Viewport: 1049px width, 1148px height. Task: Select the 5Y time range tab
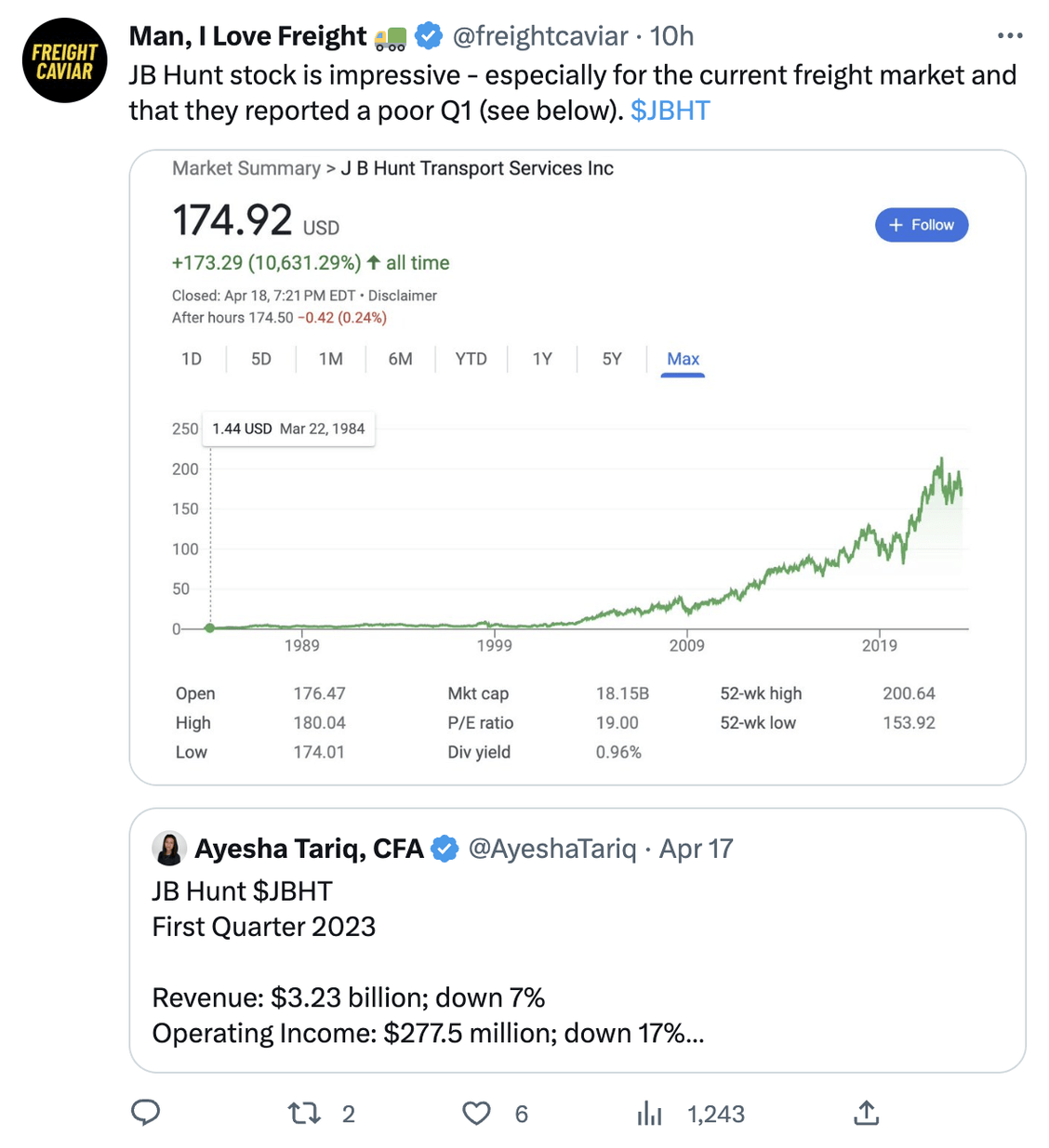[x=612, y=359]
